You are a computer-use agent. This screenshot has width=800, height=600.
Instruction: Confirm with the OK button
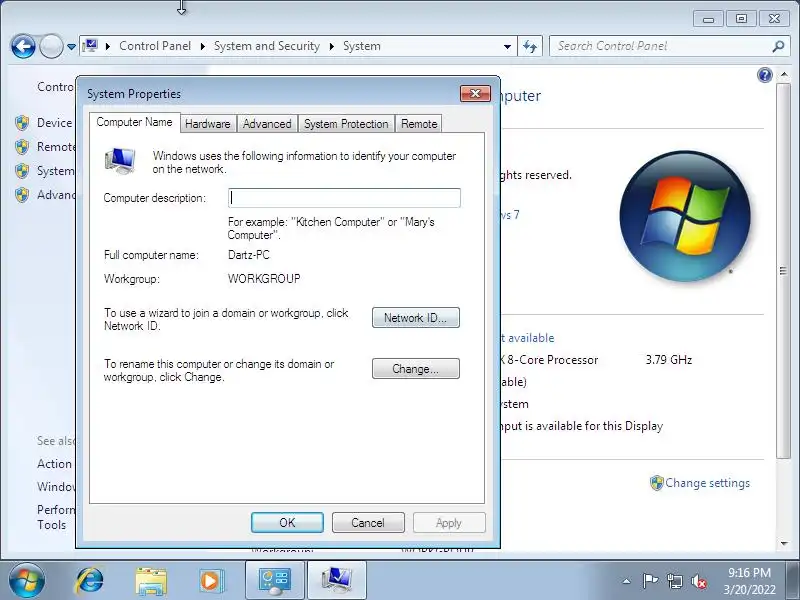pos(287,523)
